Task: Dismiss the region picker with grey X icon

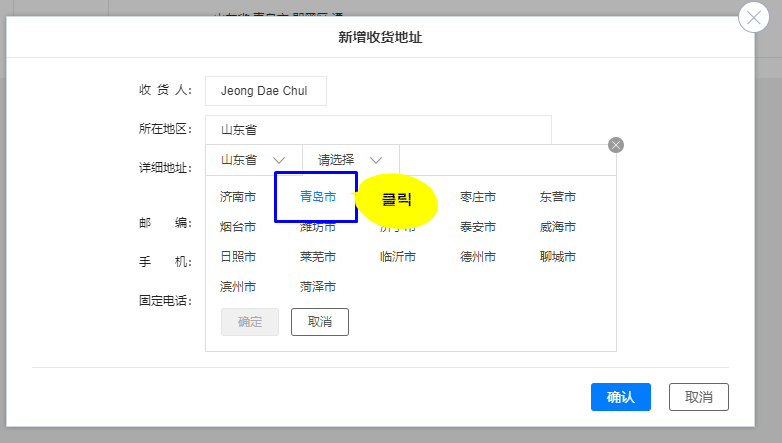Action: (616, 145)
